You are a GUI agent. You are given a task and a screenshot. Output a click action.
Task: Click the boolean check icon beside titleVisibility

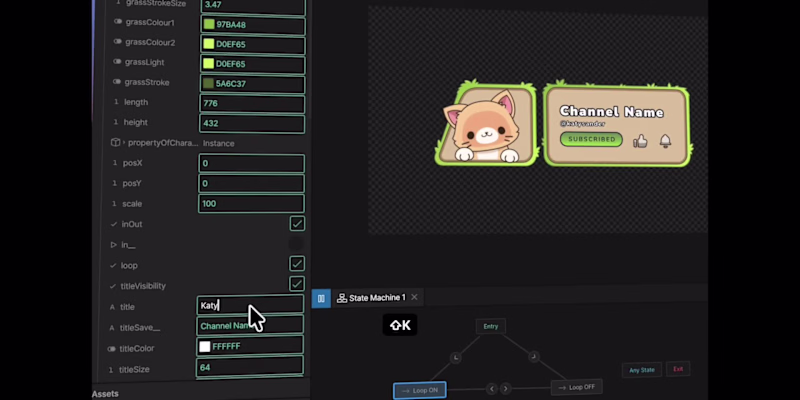[113, 286]
